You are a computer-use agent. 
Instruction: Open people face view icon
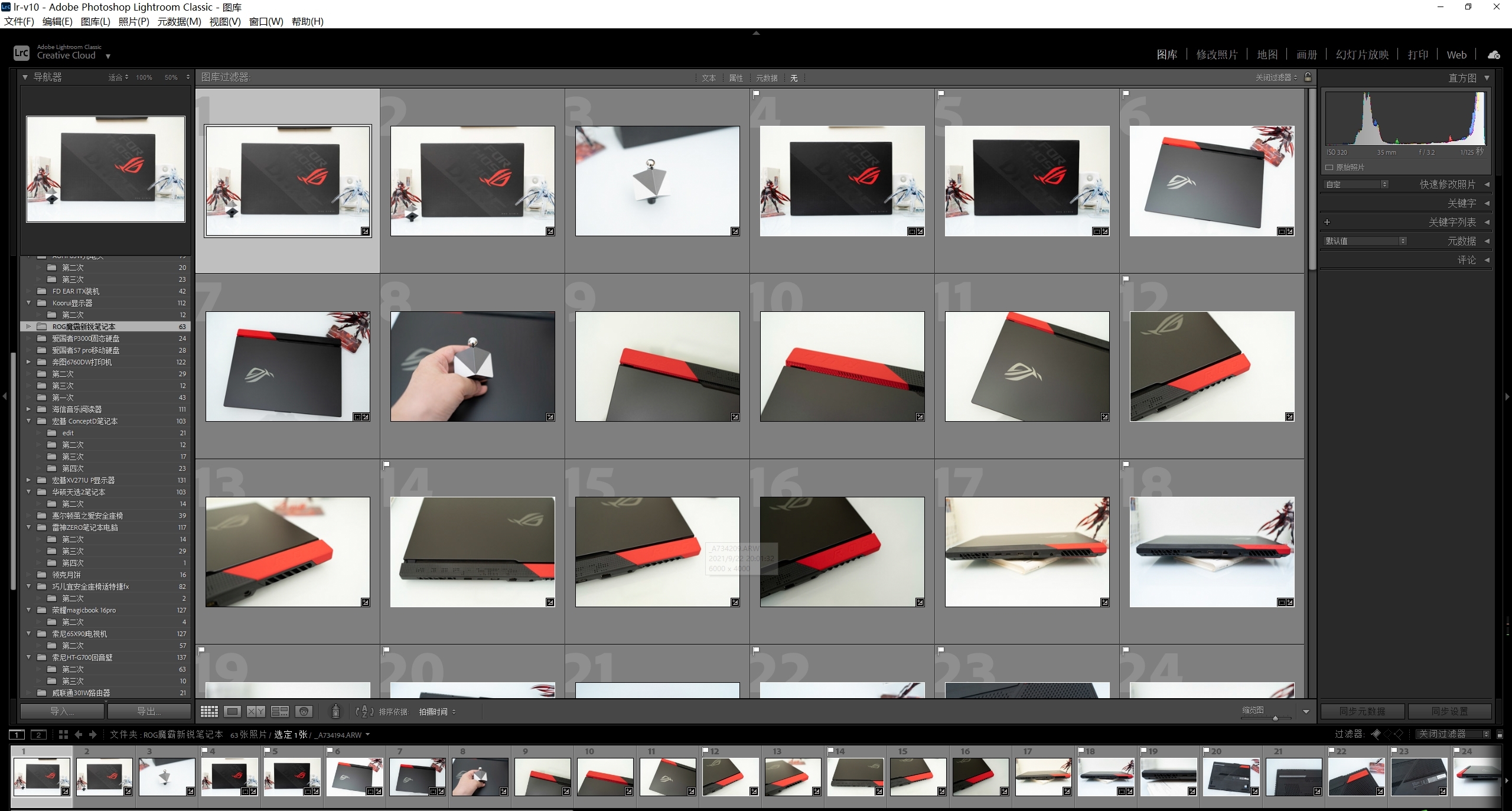point(304,712)
